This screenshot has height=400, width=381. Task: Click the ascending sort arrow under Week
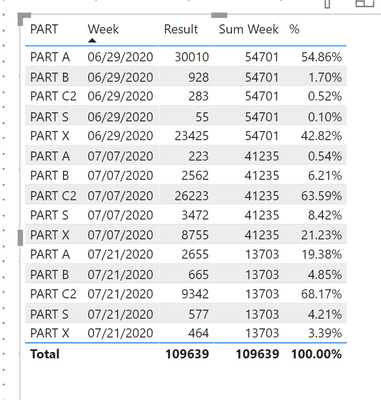[92, 41]
